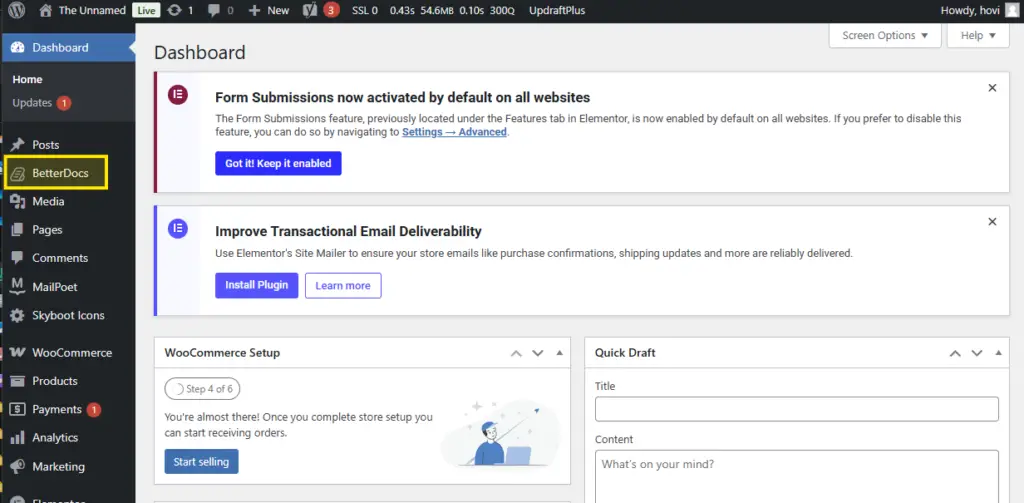Click Elementor logo in Form Submissions notice
Screen dimensions: 1024x503
(x=178, y=95)
